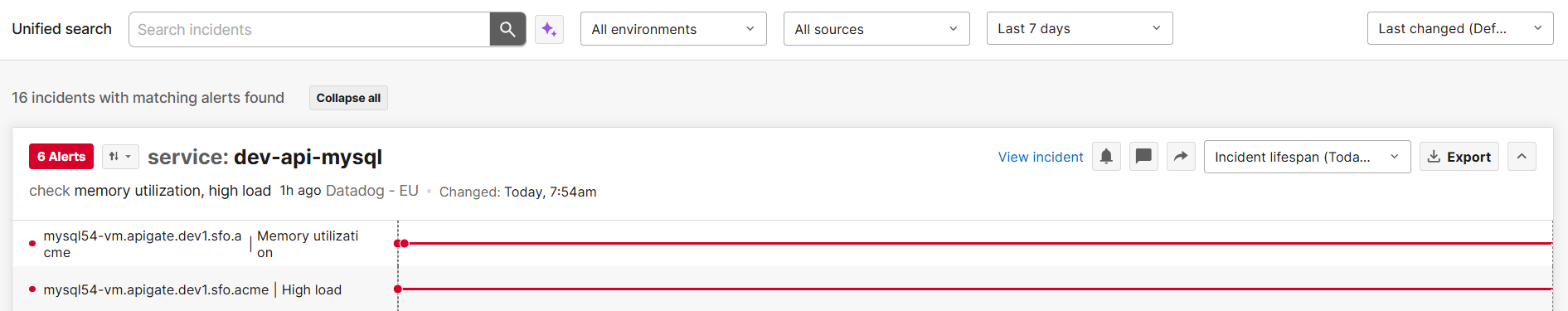Image resolution: width=1568 pixels, height=311 pixels.
Task: Focus the Search incidents input field
Action: 309,29
